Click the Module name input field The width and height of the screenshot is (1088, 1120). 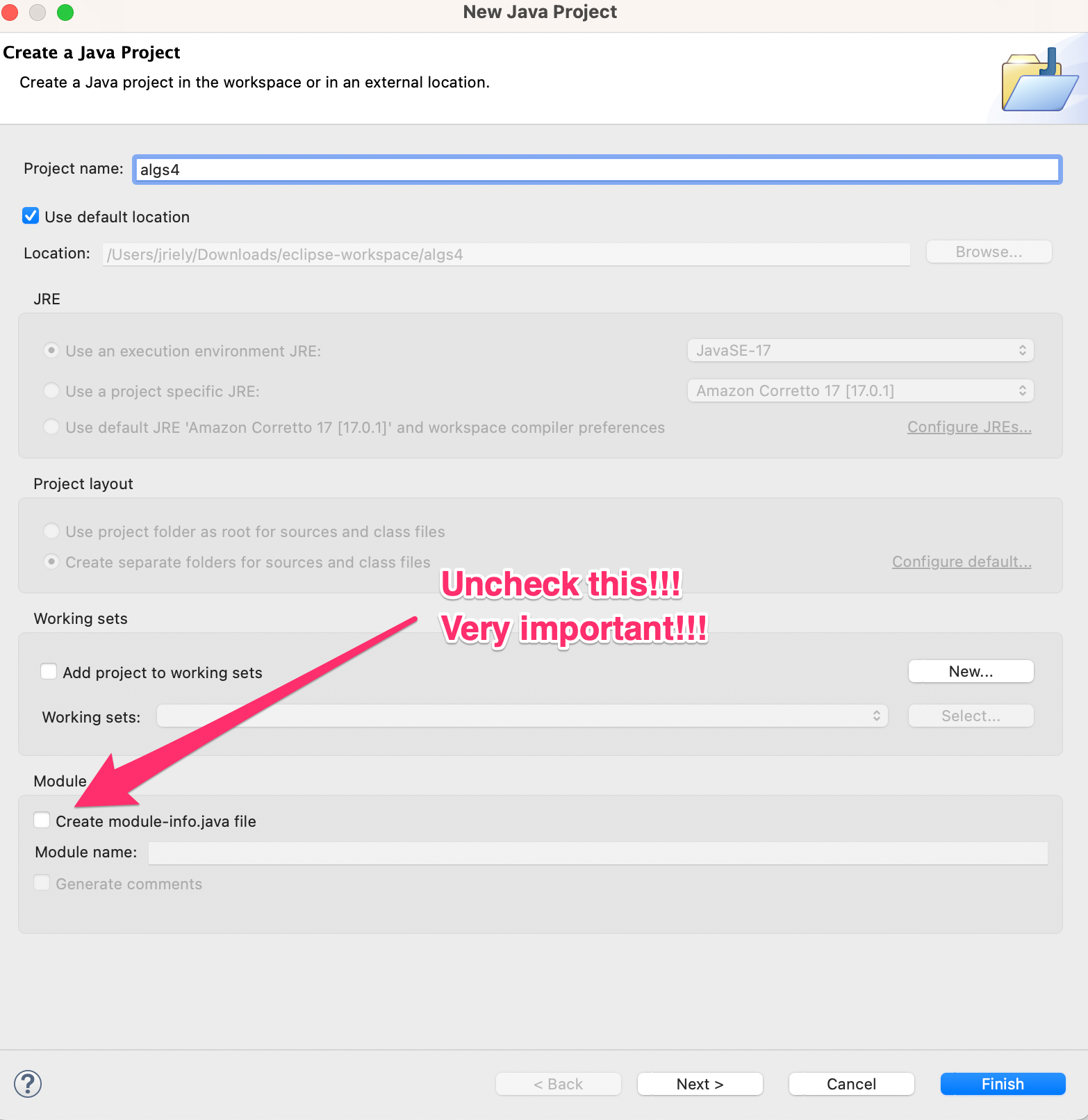(597, 853)
